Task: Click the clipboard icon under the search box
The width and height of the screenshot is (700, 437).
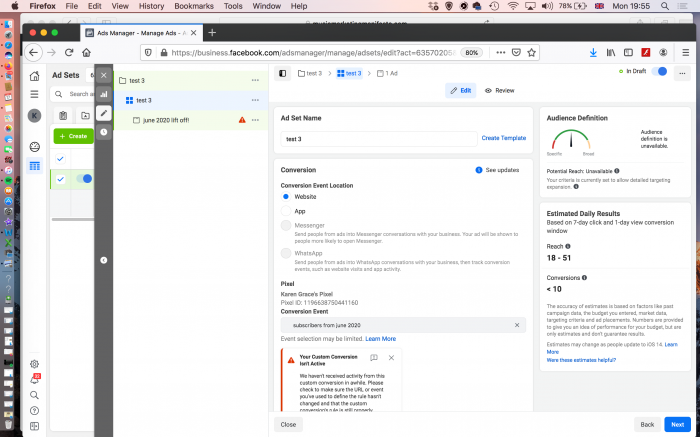Action: (x=63, y=116)
